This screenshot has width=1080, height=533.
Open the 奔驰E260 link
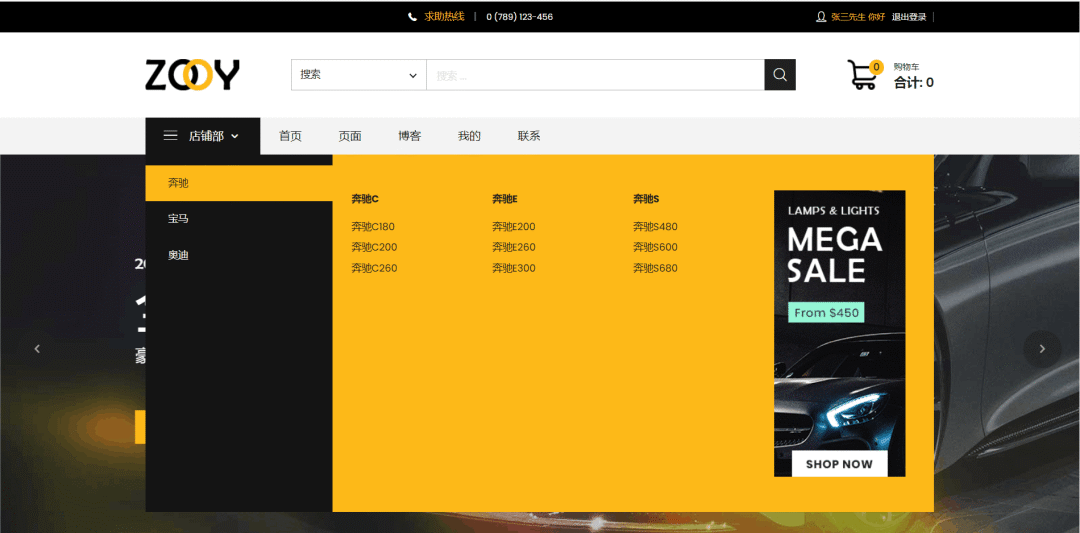(514, 247)
